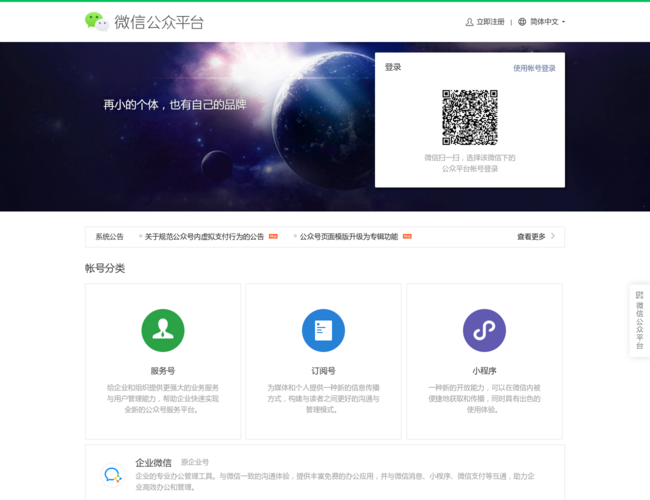Viewport: 650px width, 500px height.
Task: Switch to 使用帐号登录 account login
Action: point(534,68)
